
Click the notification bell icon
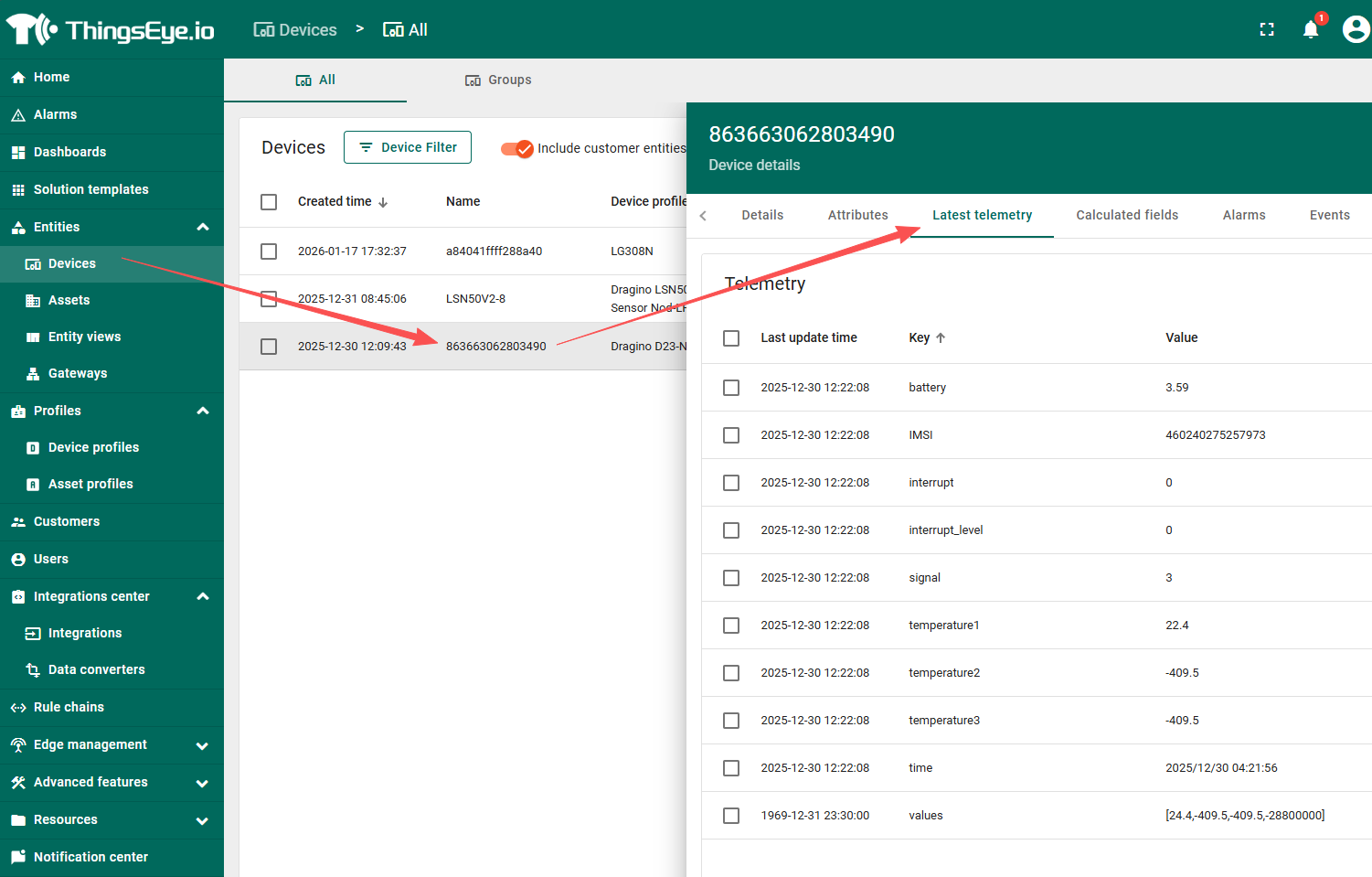coord(1310,30)
